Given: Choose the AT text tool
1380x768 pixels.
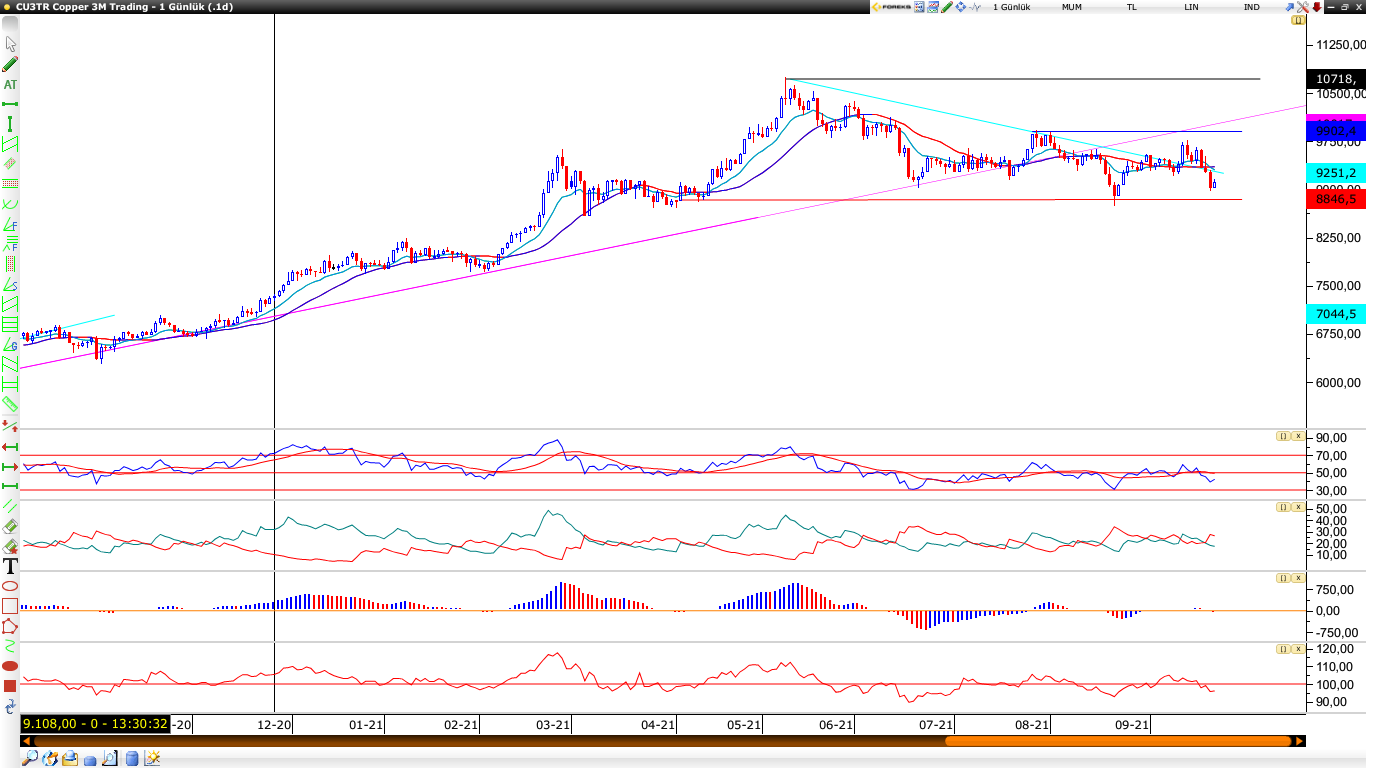Looking at the screenshot, I should pos(10,85).
